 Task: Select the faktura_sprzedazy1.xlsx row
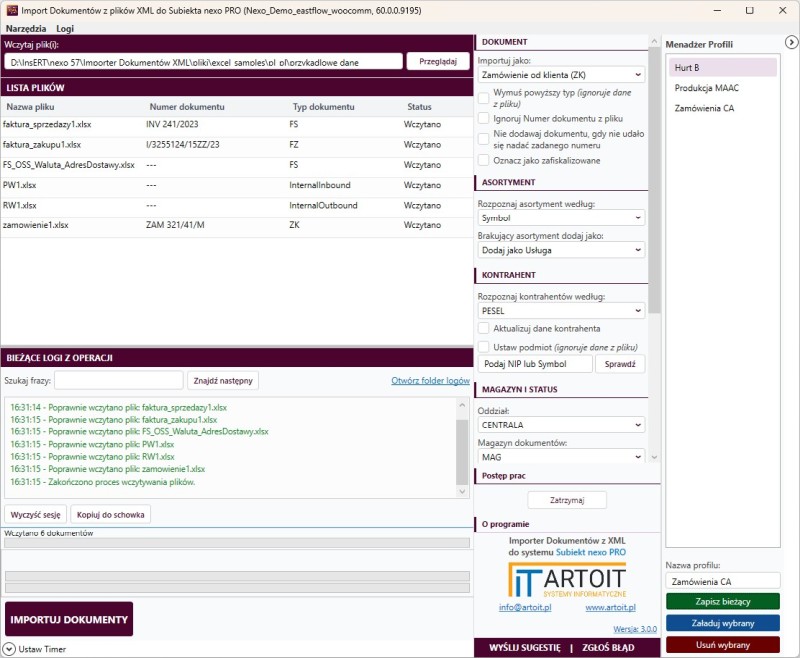pos(237,124)
